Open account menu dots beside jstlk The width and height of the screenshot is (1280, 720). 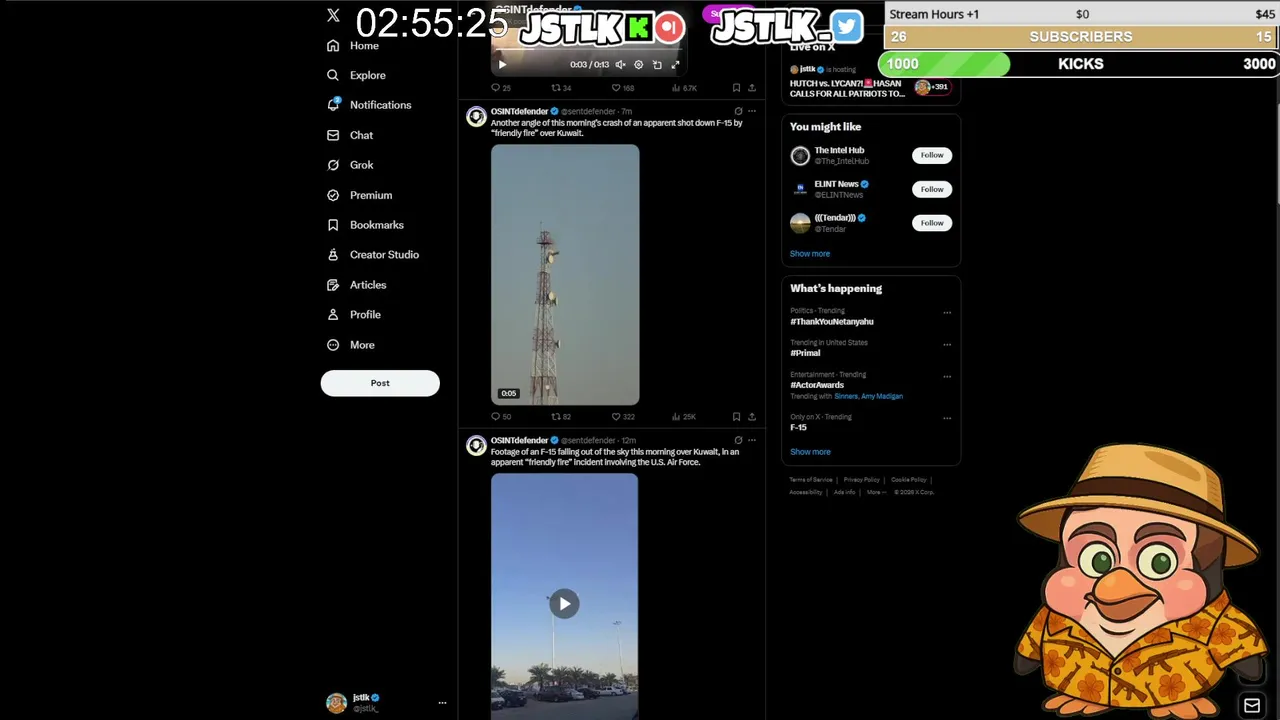click(x=442, y=703)
